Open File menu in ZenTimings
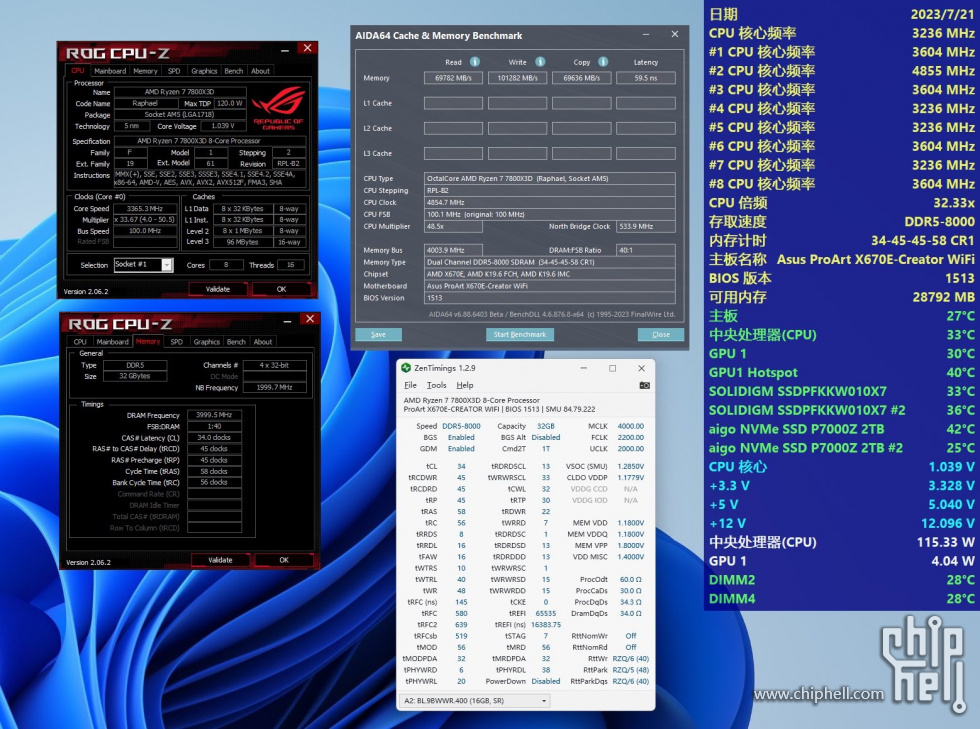This screenshot has width=980, height=729. (410, 385)
